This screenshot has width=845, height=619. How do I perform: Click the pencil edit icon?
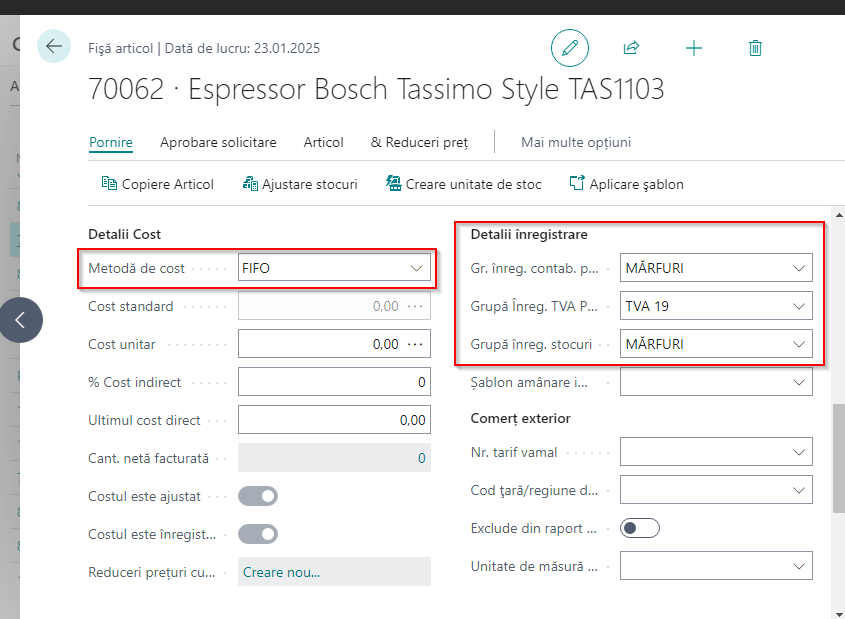click(570, 47)
